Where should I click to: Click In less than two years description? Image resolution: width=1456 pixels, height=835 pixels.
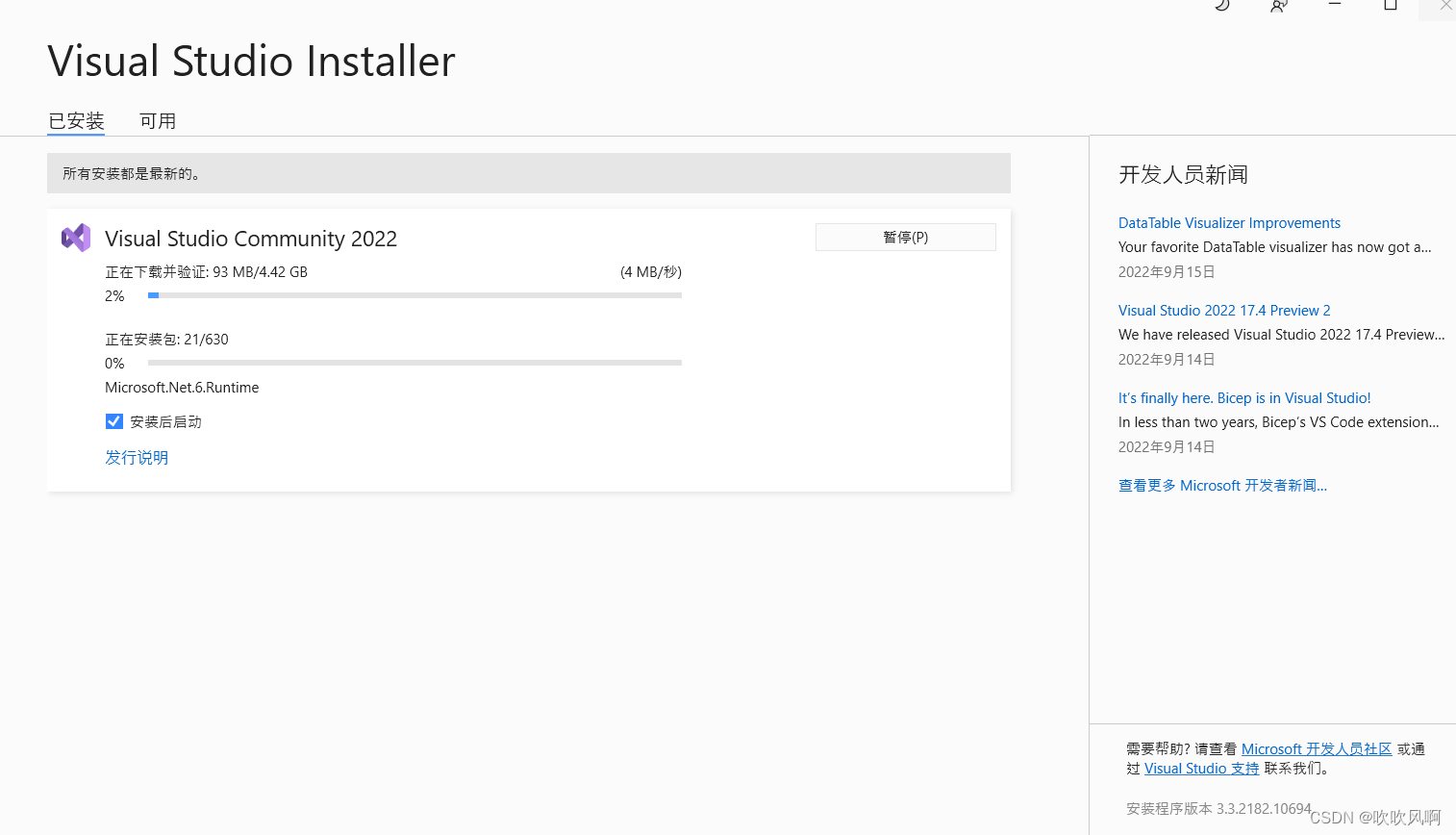(1279, 422)
